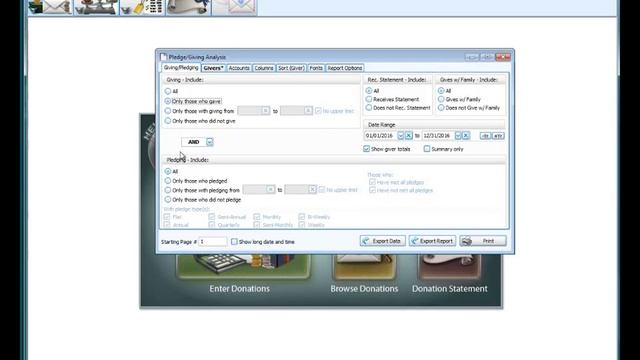Select Only those who gave

[x=168, y=101]
